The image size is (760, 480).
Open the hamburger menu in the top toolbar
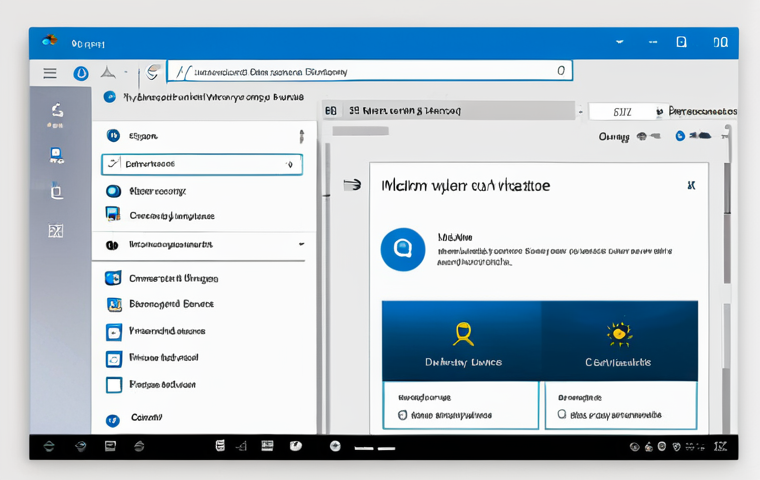[x=50, y=73]
